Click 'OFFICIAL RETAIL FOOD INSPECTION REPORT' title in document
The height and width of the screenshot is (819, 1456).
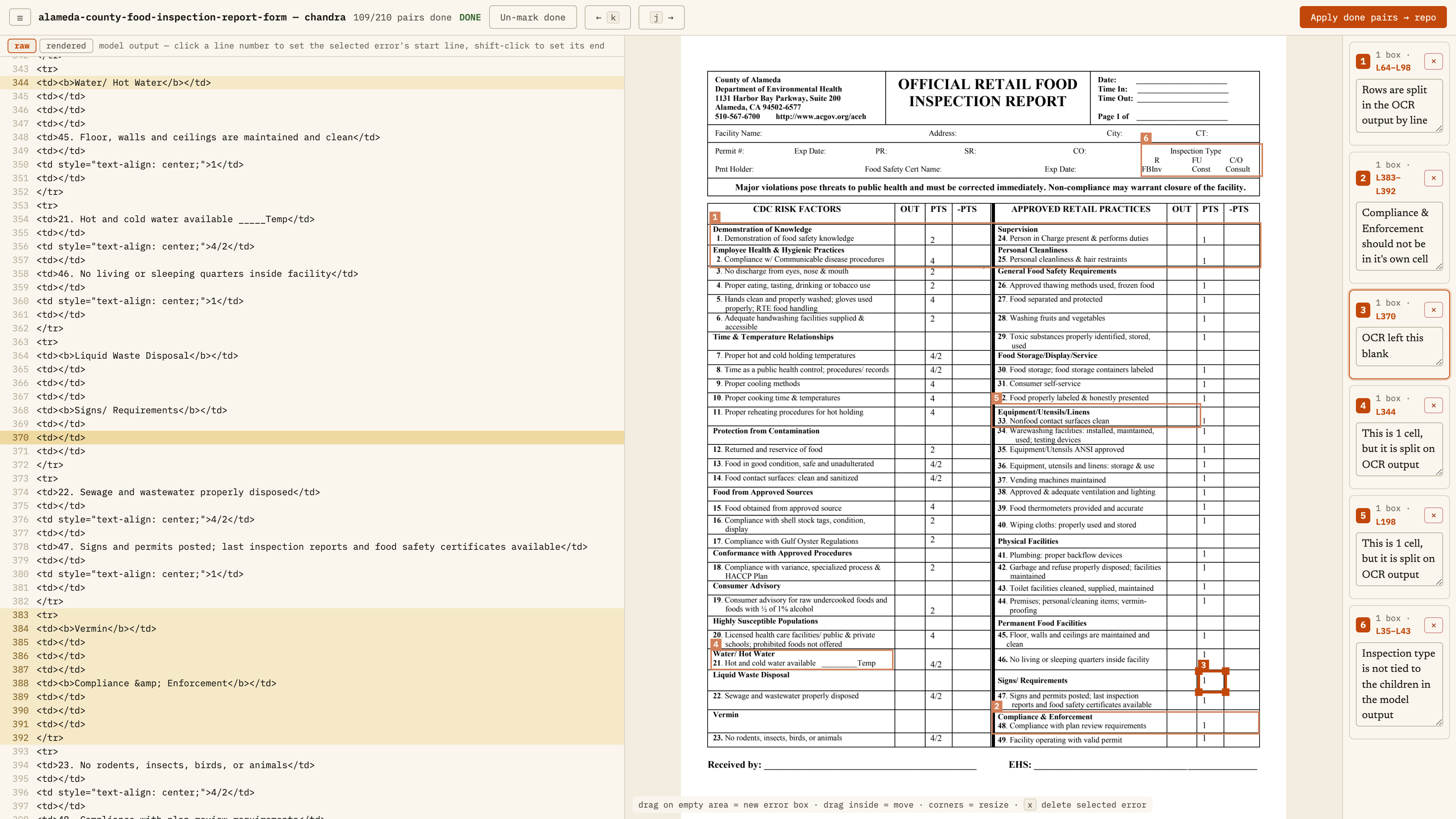987,93
